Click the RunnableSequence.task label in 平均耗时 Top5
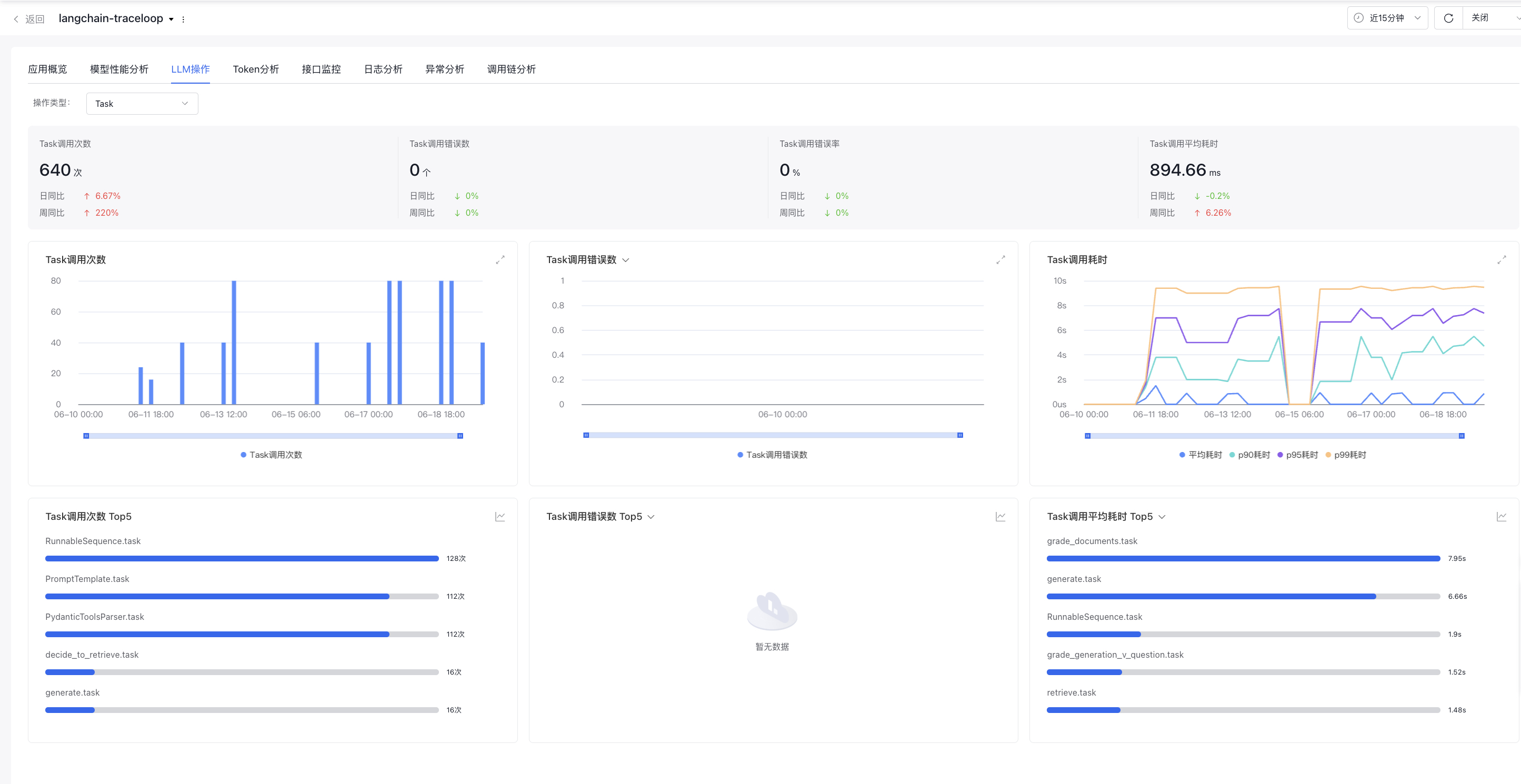 point(1095,616)
